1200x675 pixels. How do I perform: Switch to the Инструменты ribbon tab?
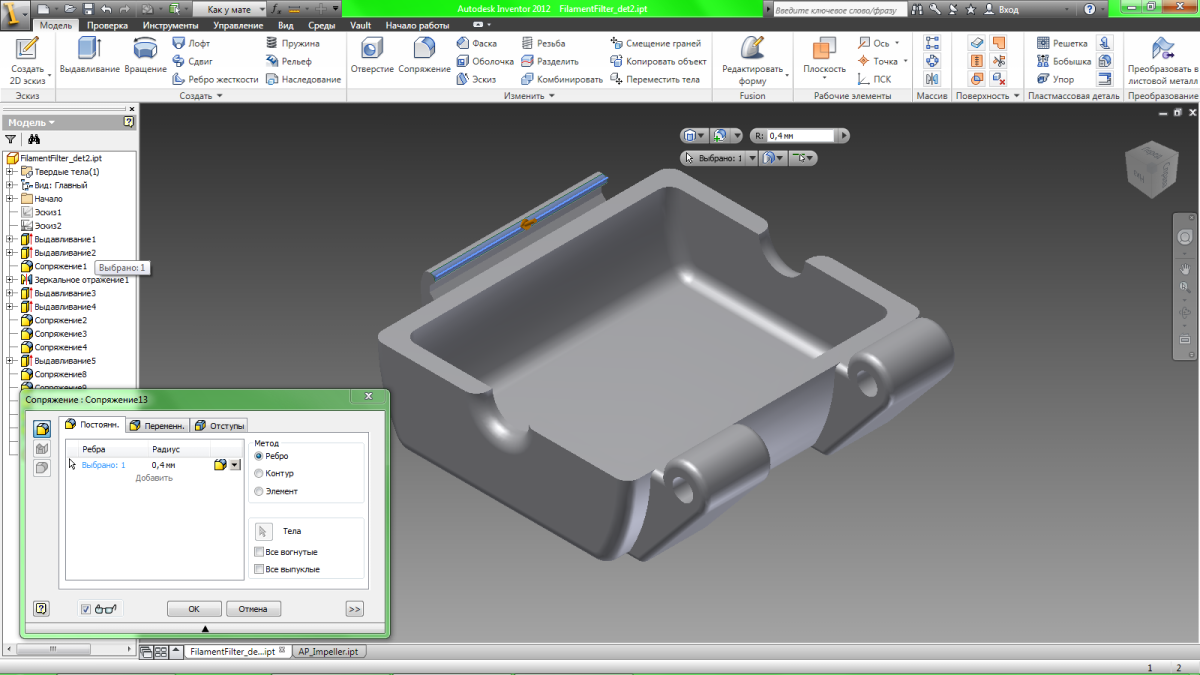click(x=170, y=25)
